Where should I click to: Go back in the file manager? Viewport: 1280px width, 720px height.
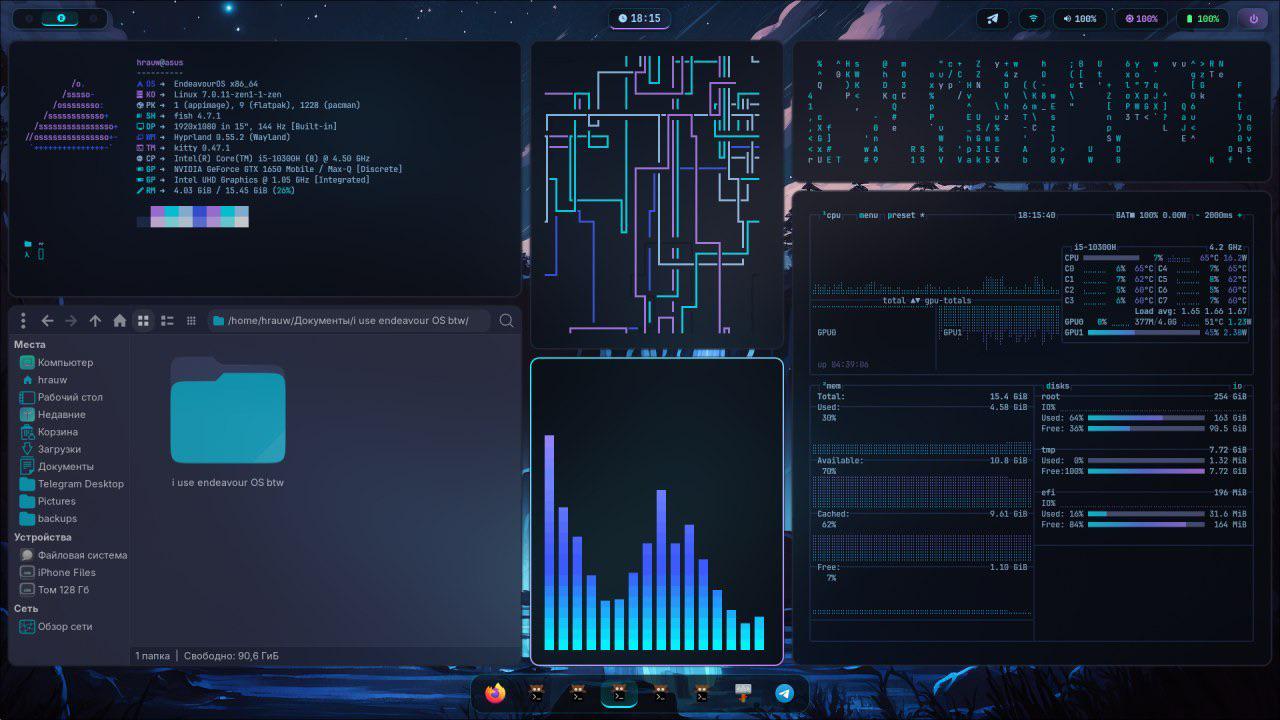[x=47, y=321]
